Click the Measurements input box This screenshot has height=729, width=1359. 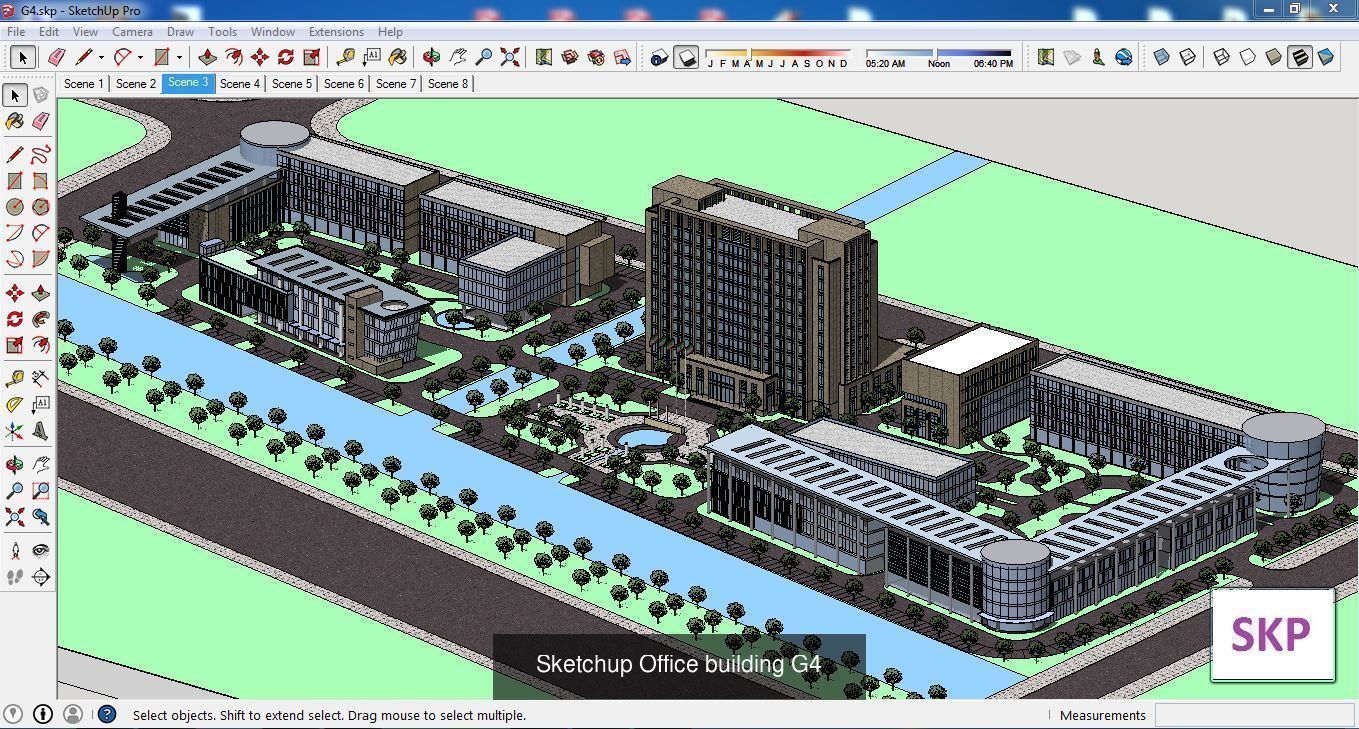1254,715
